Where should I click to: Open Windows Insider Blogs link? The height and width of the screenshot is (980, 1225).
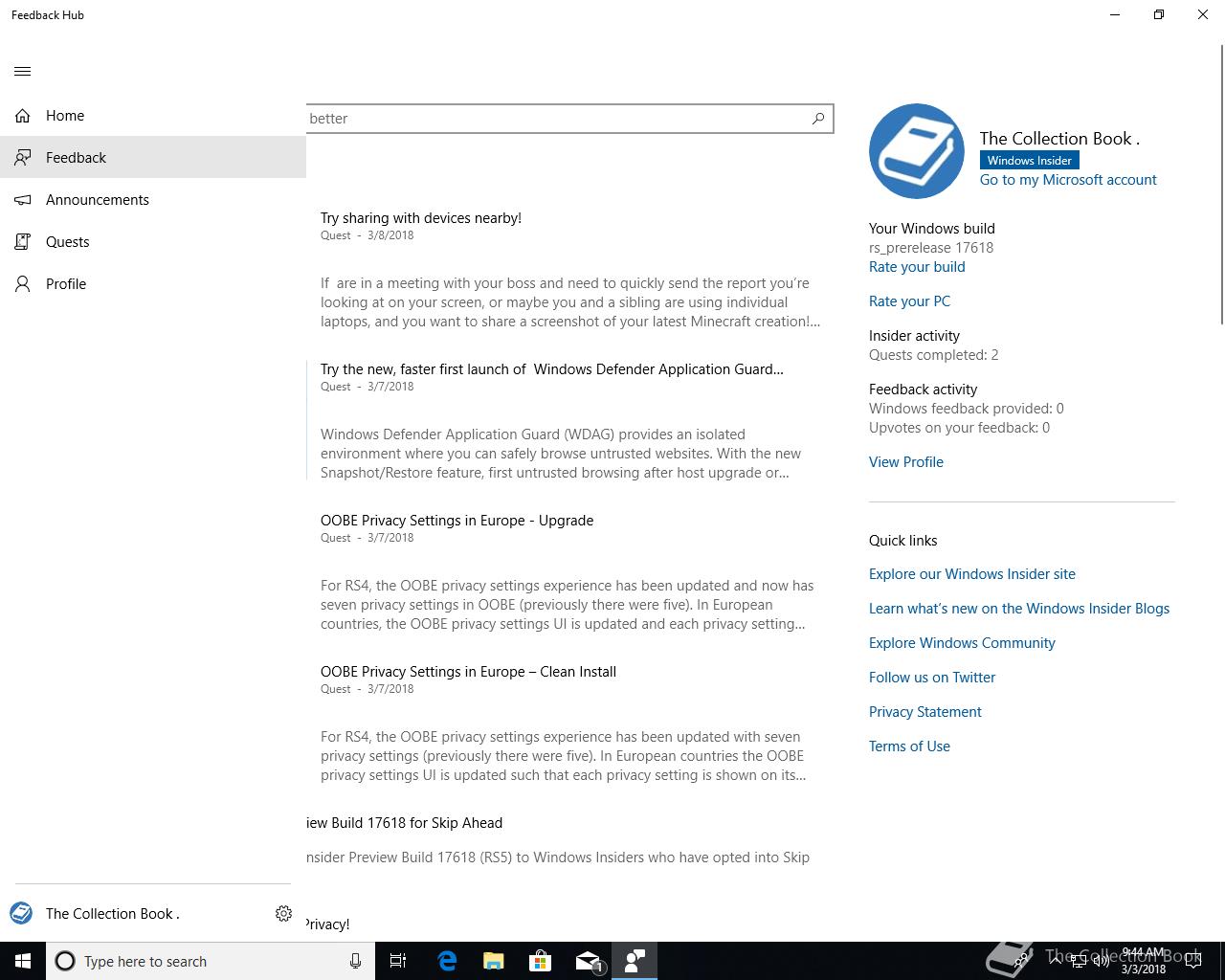point(1019,609)
